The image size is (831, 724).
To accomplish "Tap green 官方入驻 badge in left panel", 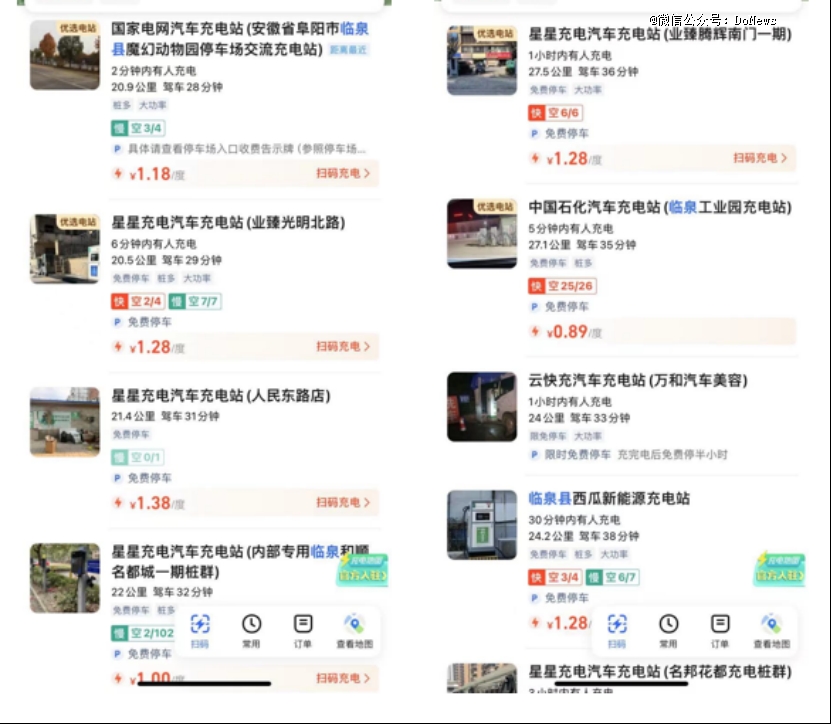I will click(363, 570).
